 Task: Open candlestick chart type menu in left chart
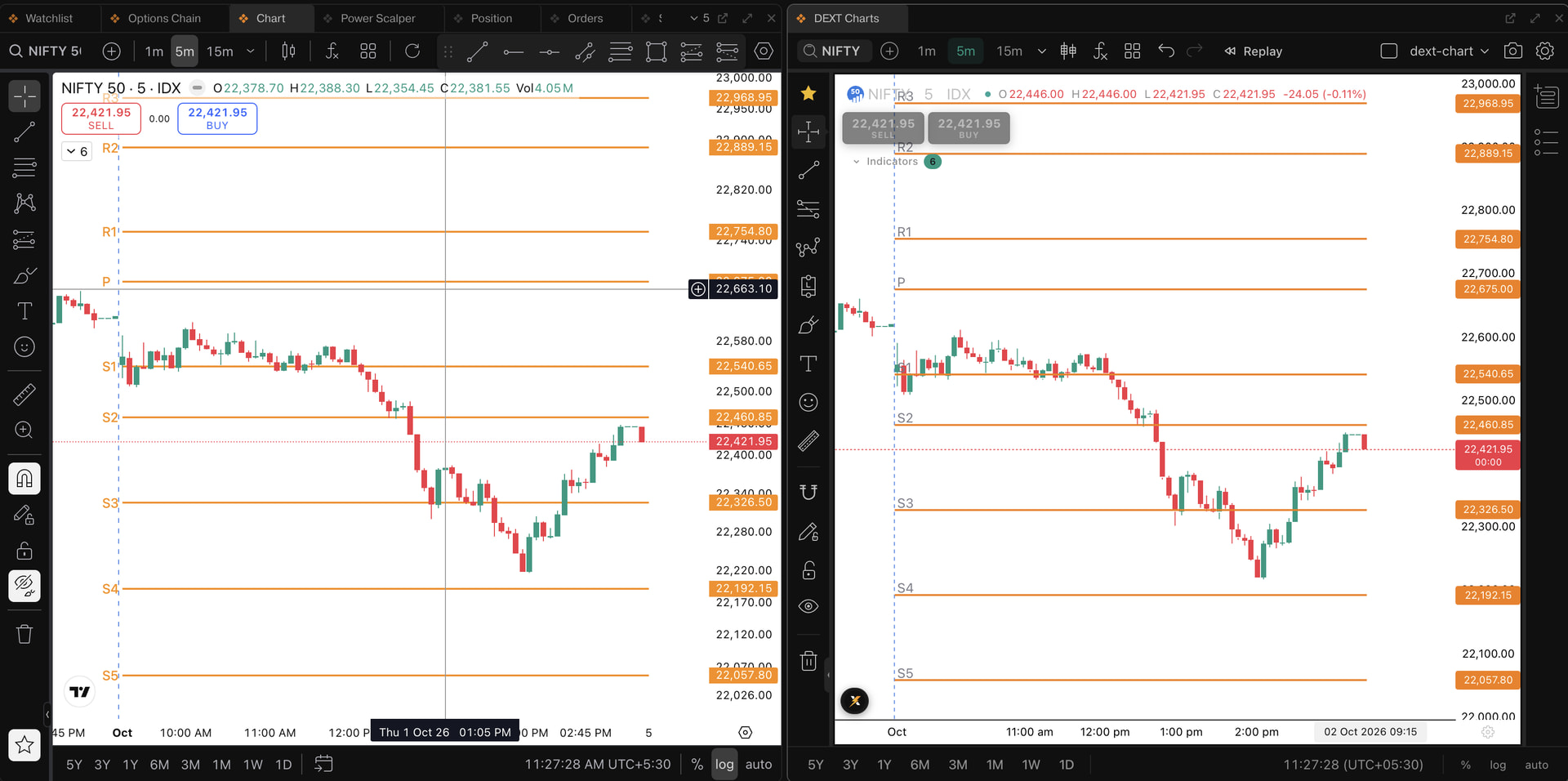click(x=288, y=51)
